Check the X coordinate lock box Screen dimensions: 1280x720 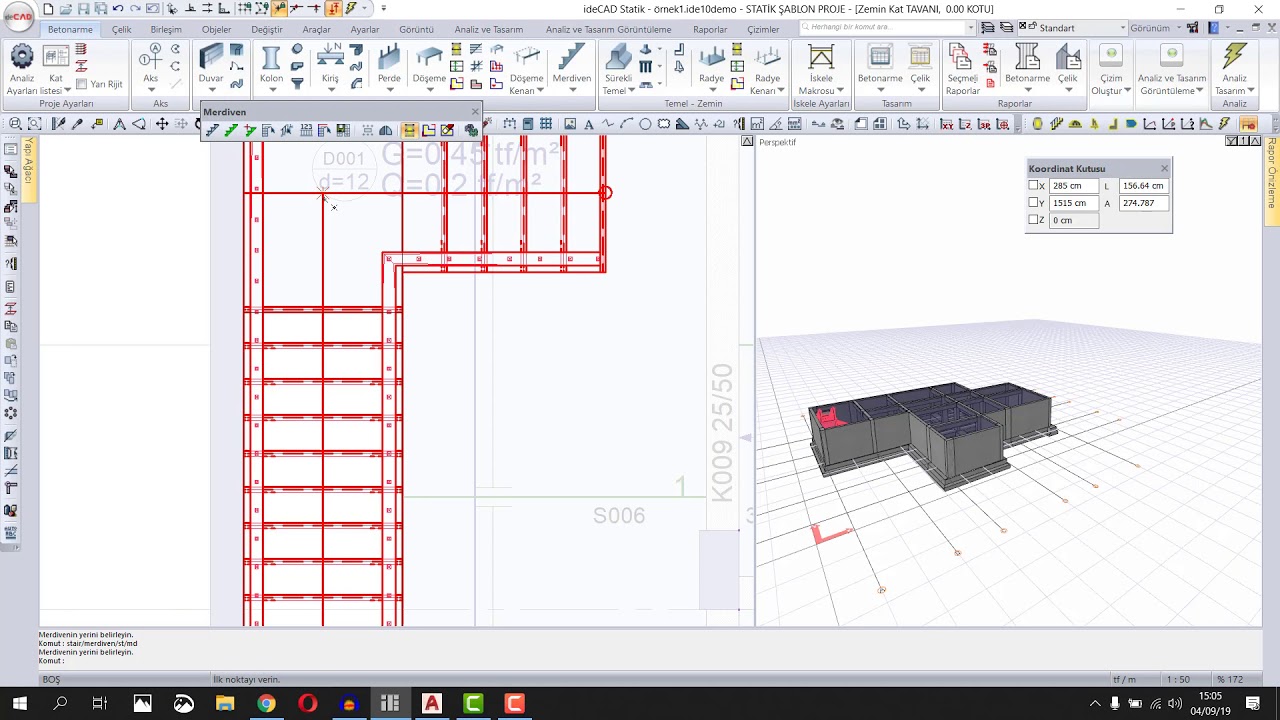(x=1034, y=186)
